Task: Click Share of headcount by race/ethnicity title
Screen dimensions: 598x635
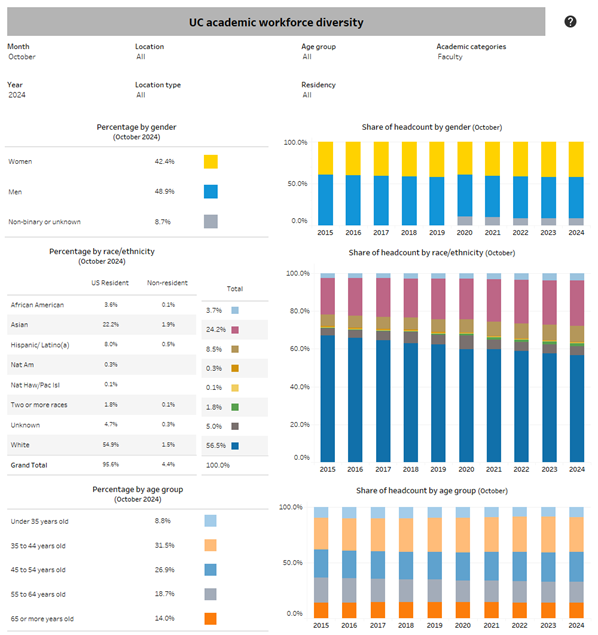Action: 432,253
